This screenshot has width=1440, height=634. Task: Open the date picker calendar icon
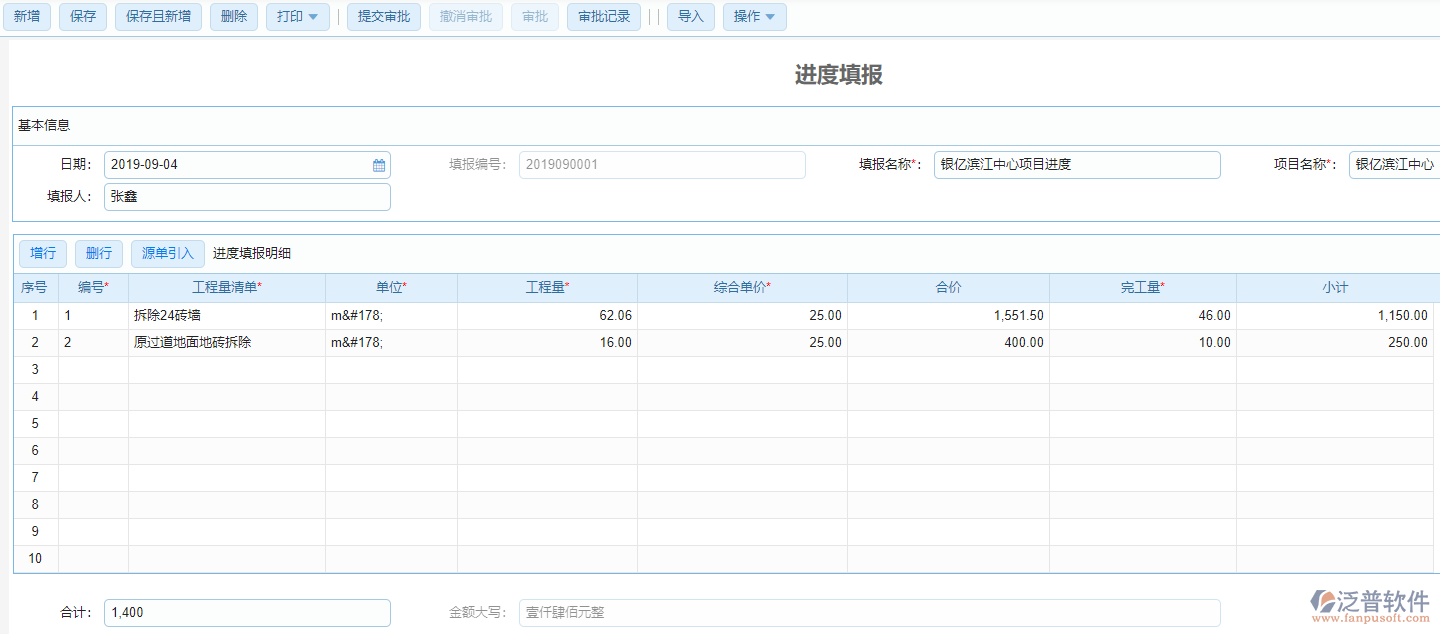[379, 164]
